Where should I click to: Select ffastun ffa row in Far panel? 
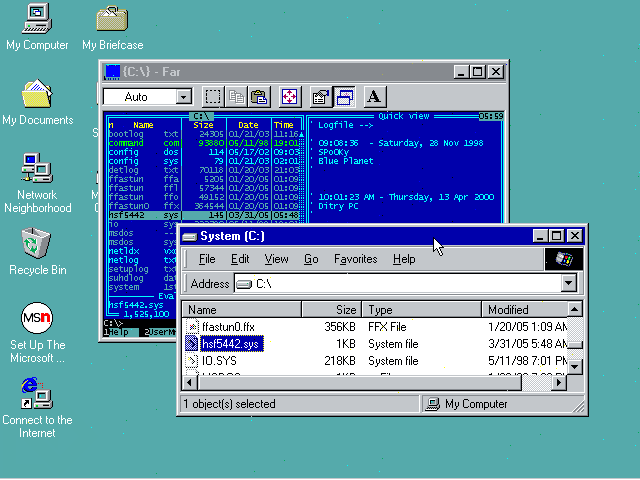point(206,179)
